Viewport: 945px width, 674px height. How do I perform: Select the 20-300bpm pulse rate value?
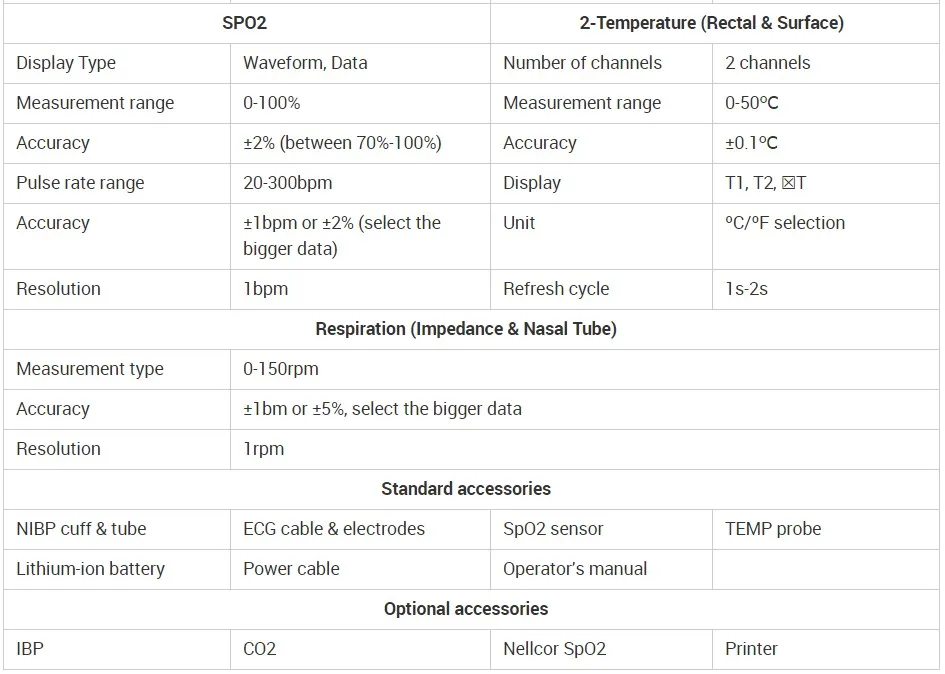coord(287,183)
